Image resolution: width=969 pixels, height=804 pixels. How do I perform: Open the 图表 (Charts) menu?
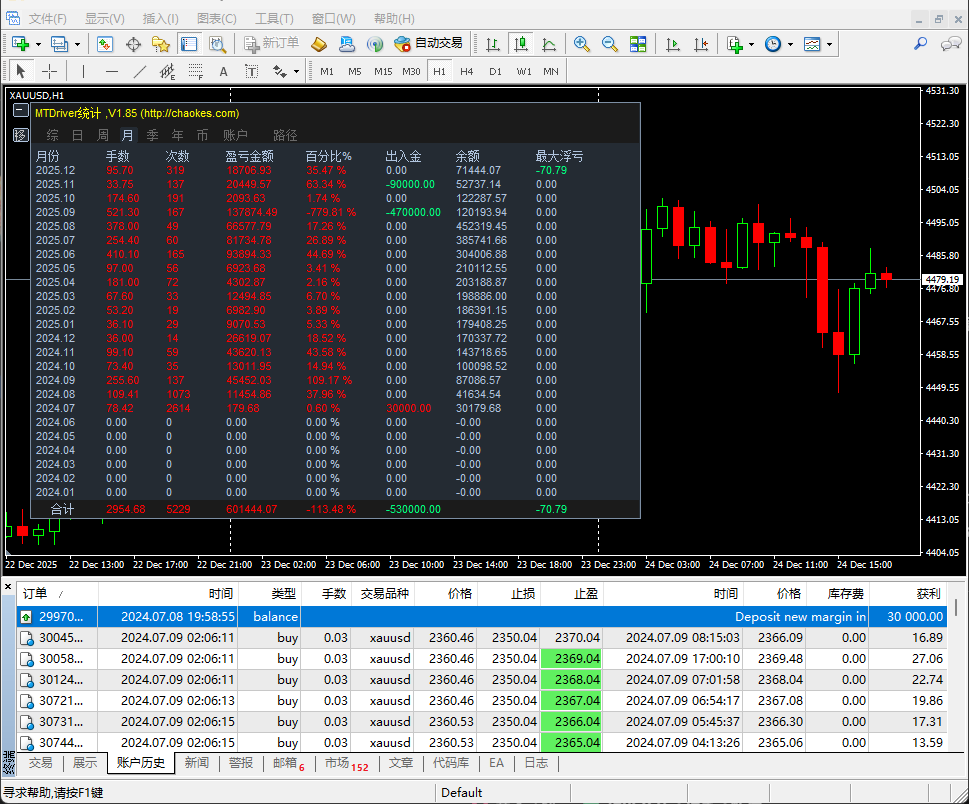click(216, 19)
